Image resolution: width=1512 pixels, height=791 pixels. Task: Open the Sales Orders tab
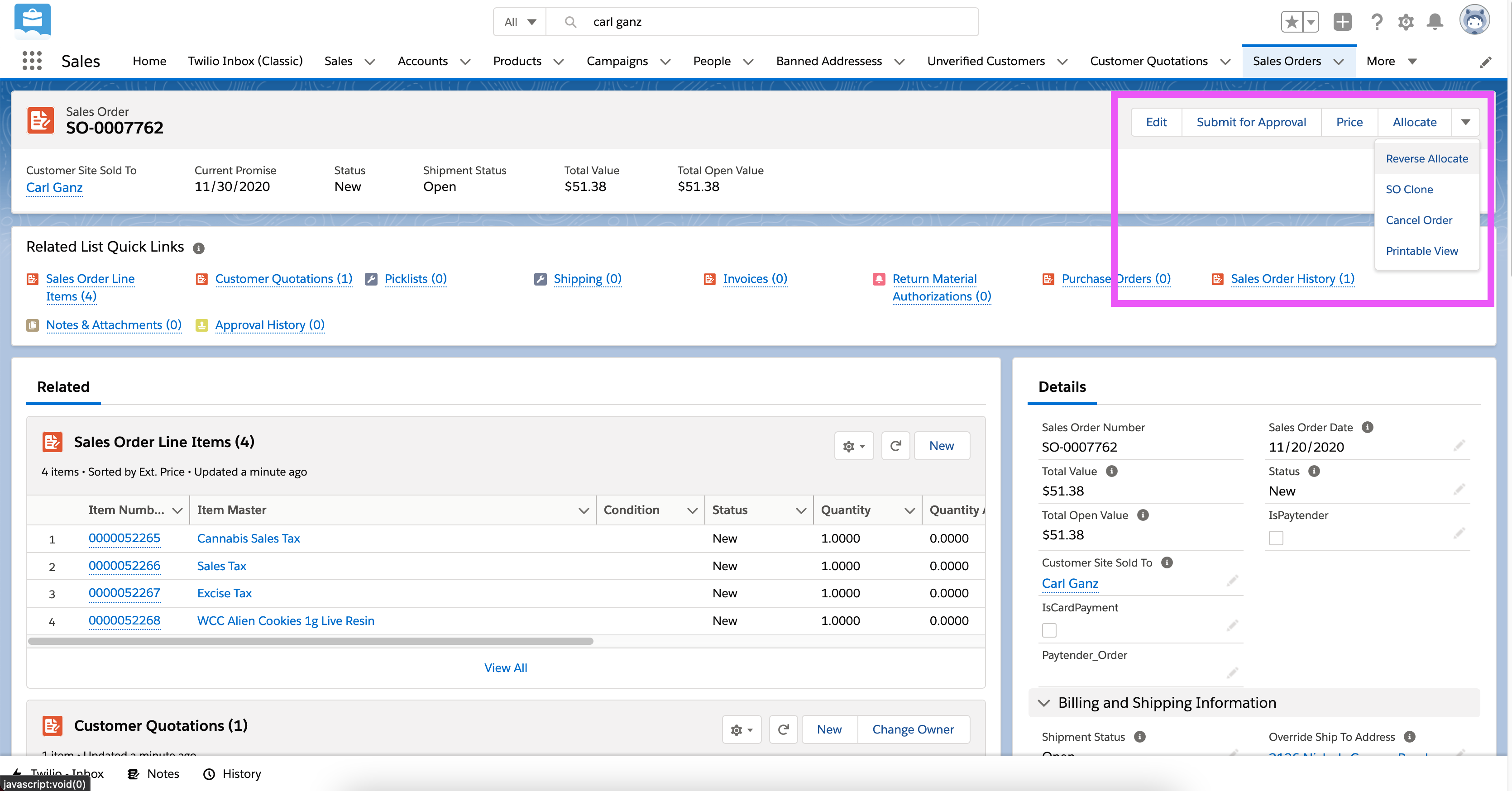pyautogui.click(x=1287, y=61)
